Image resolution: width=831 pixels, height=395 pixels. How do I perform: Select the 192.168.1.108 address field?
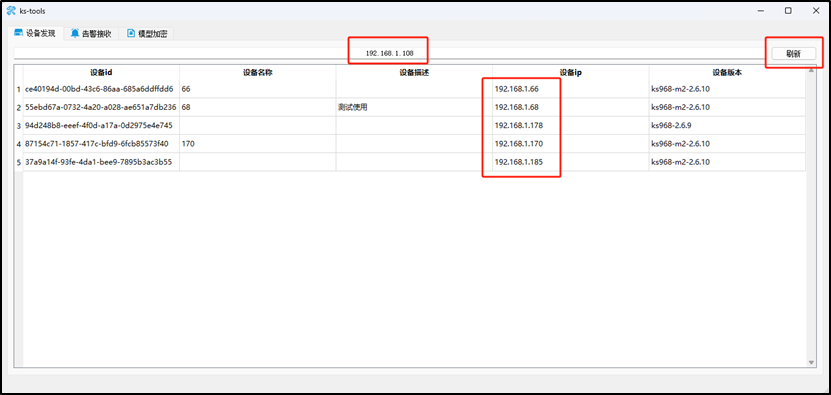point(389,54)
